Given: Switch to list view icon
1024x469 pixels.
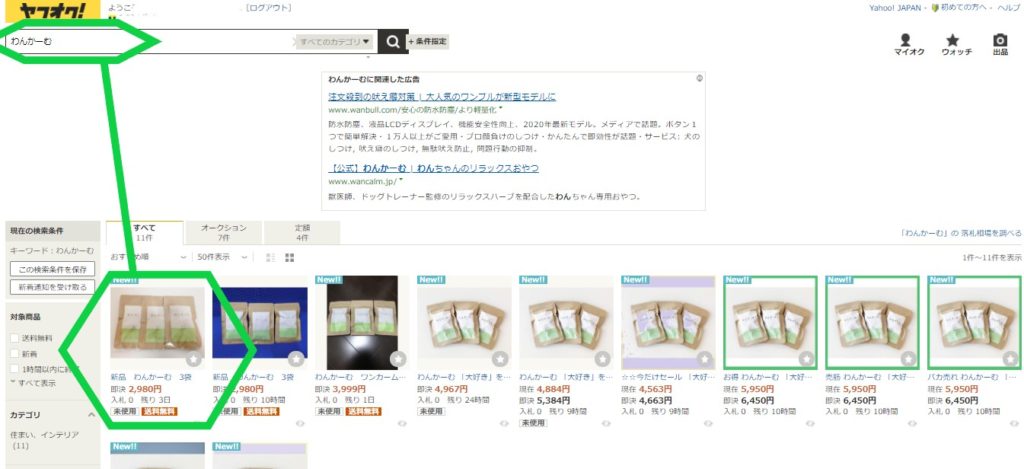Looking at the screenshot, I should click(271, 258).
